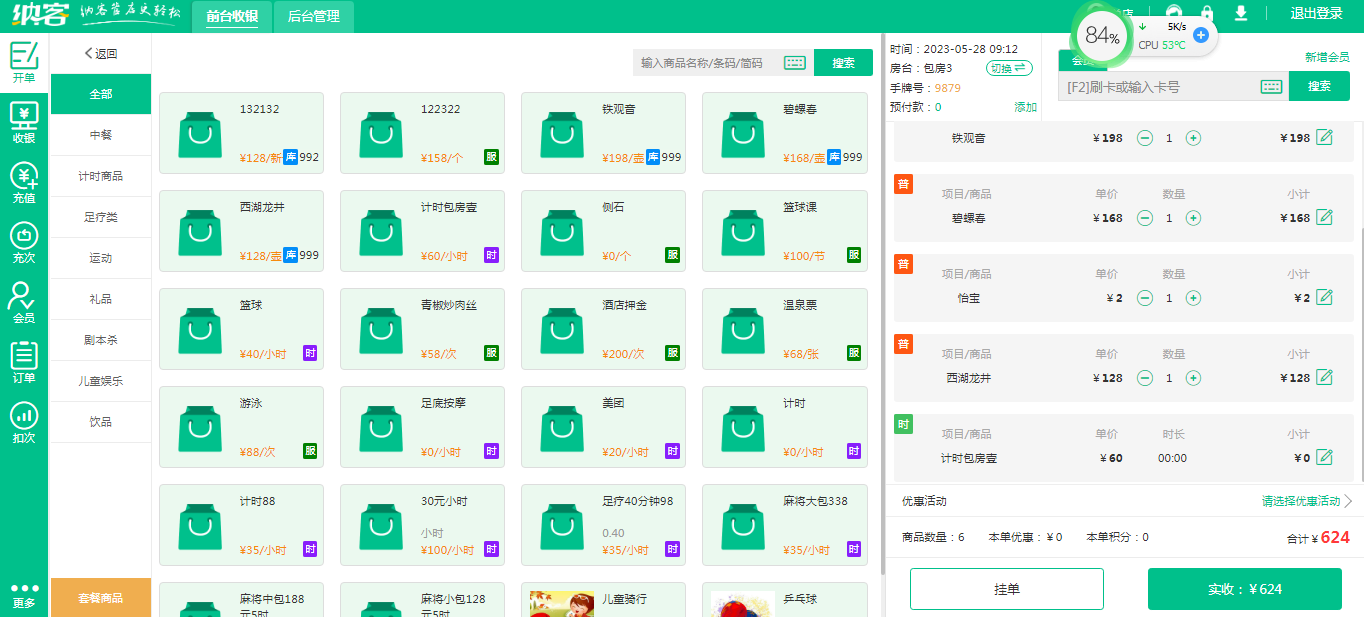
Task: Select the 足疗类 category
Action: point(100,217)
